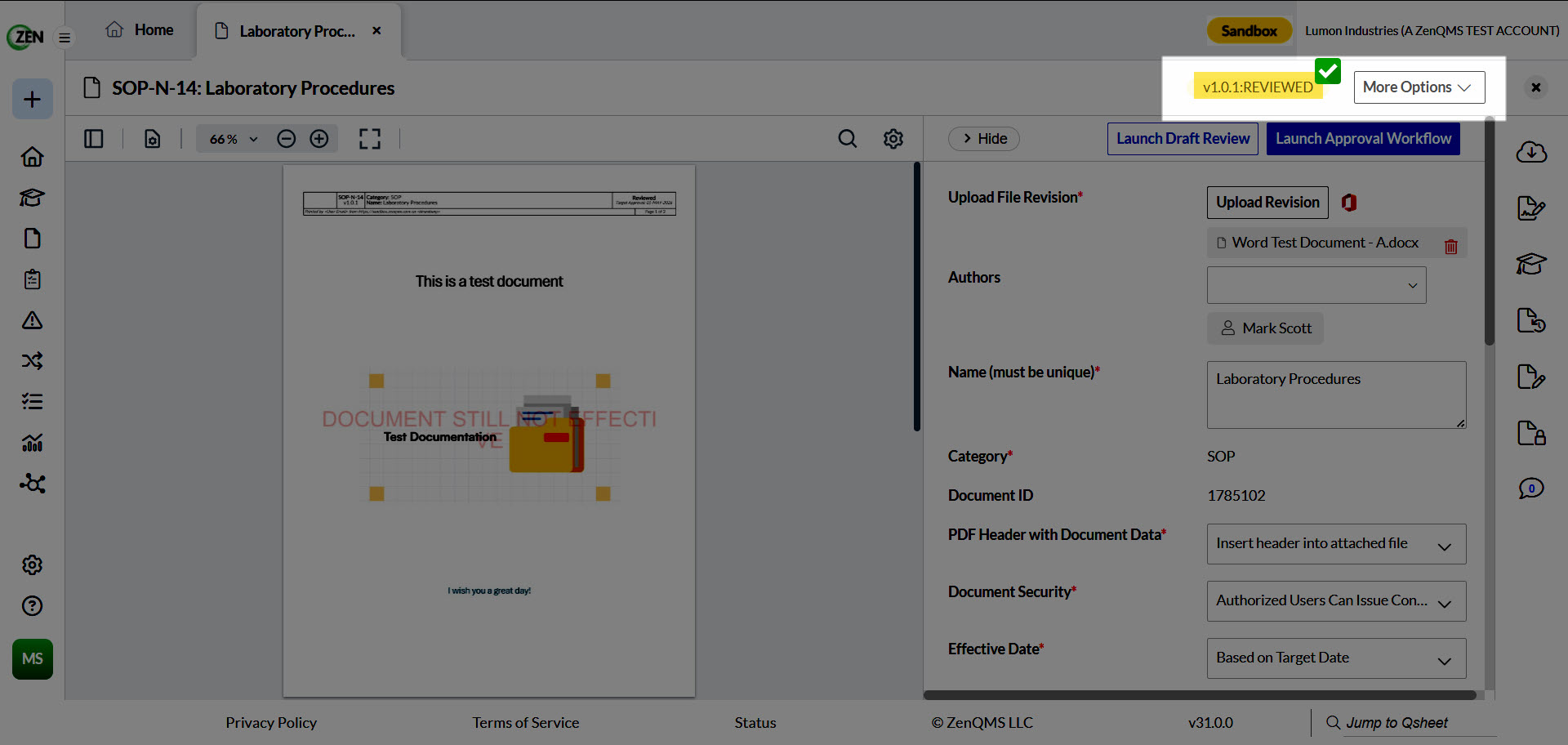The height and width of the screenshot is (745, 1568).
Task: Open the network nodes sidebar icon
Action: click(x=33, y=483)
